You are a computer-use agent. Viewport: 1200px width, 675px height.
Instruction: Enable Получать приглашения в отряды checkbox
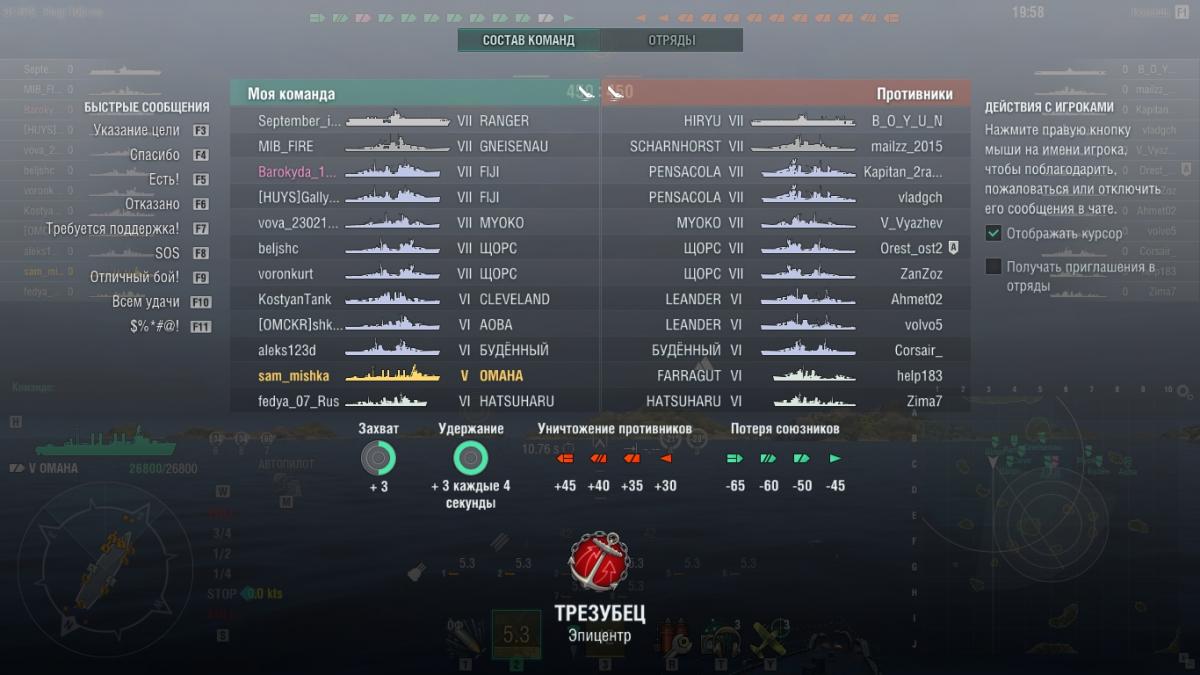click(993, 267)
